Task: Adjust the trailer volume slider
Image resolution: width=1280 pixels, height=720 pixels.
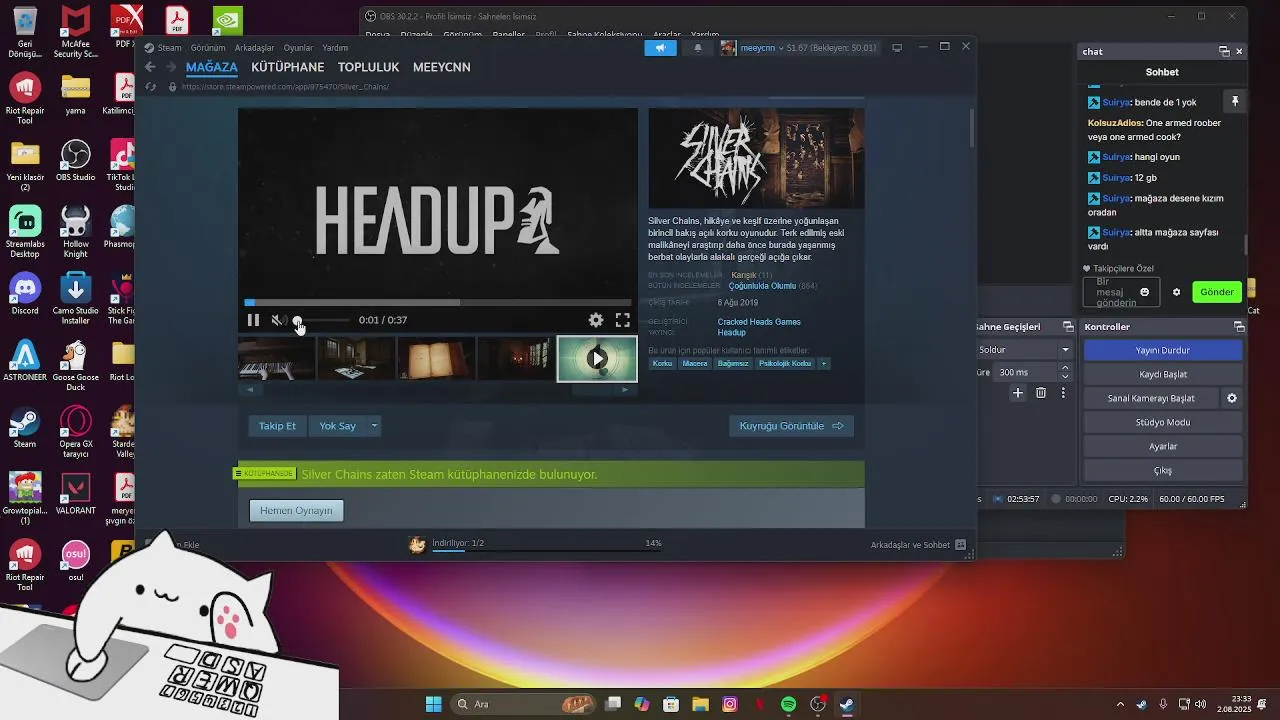Action: 322,320
